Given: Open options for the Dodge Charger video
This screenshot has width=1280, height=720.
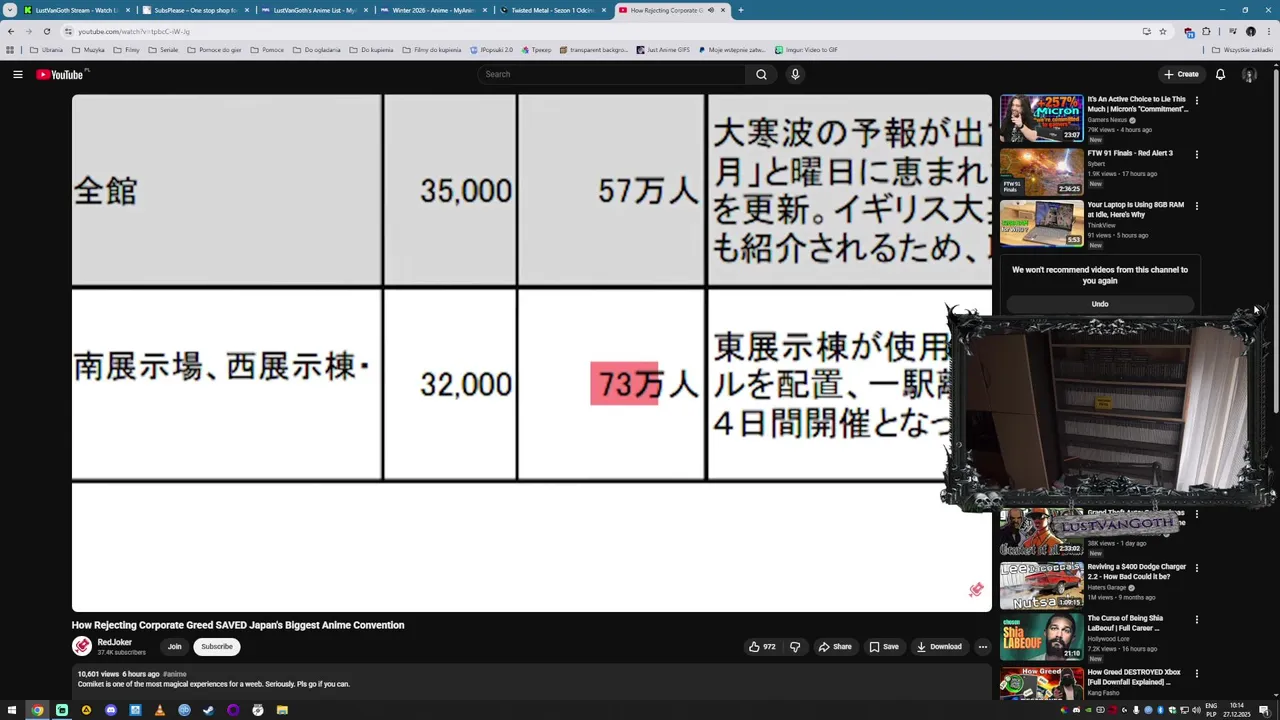Looking at the screenshot, I should (x=1196, y=568).
